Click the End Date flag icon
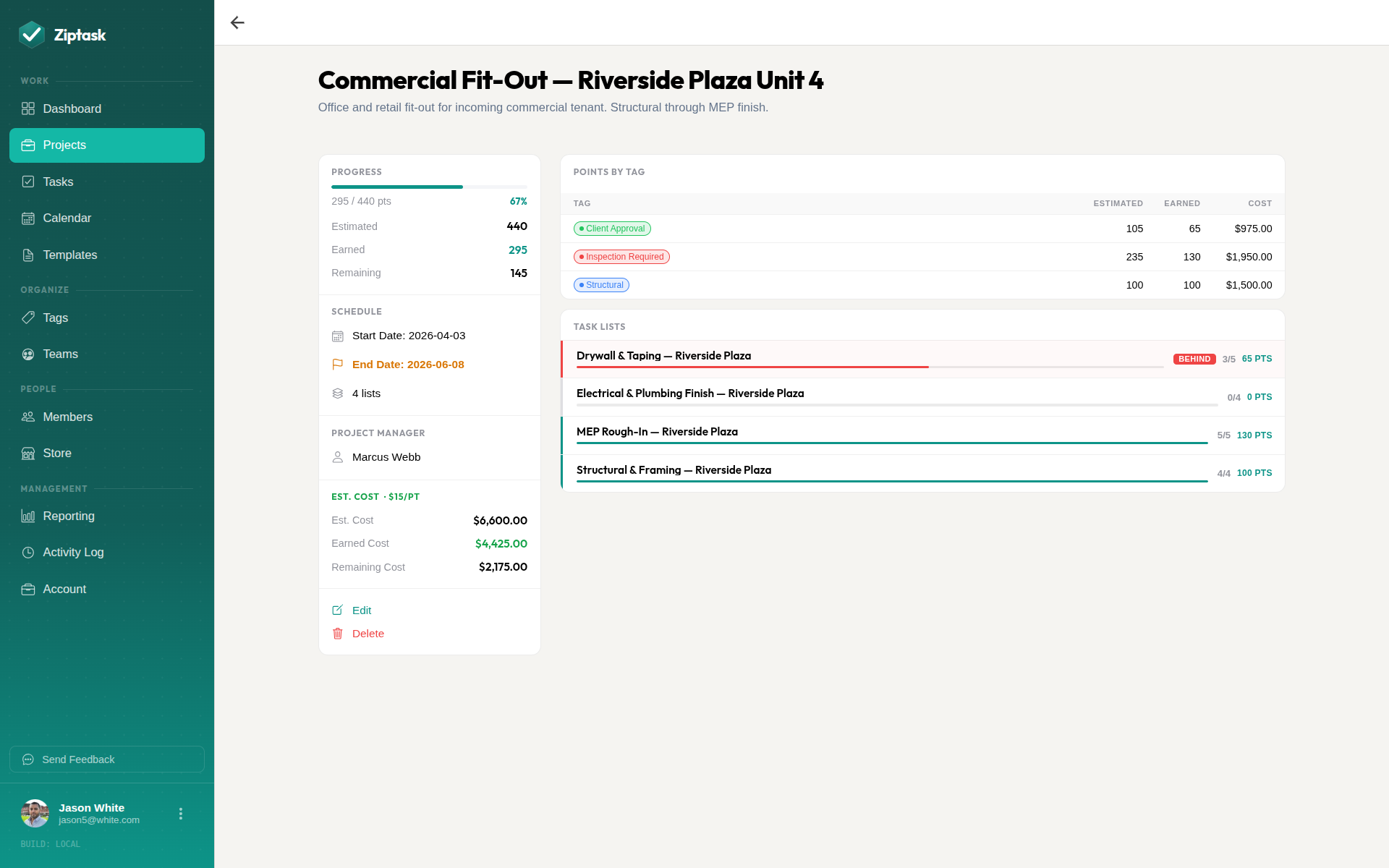The height and width of the screenshot is (868, 1389). [337, 365]
